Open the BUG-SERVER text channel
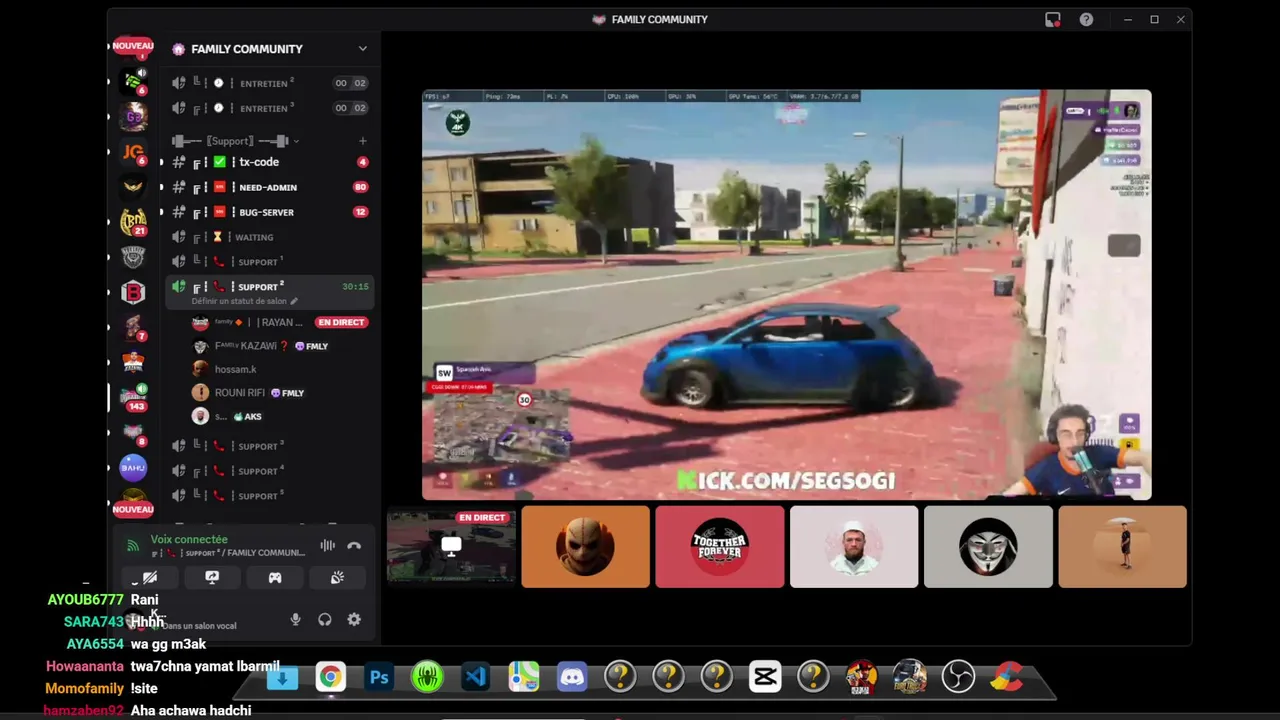 270,212
